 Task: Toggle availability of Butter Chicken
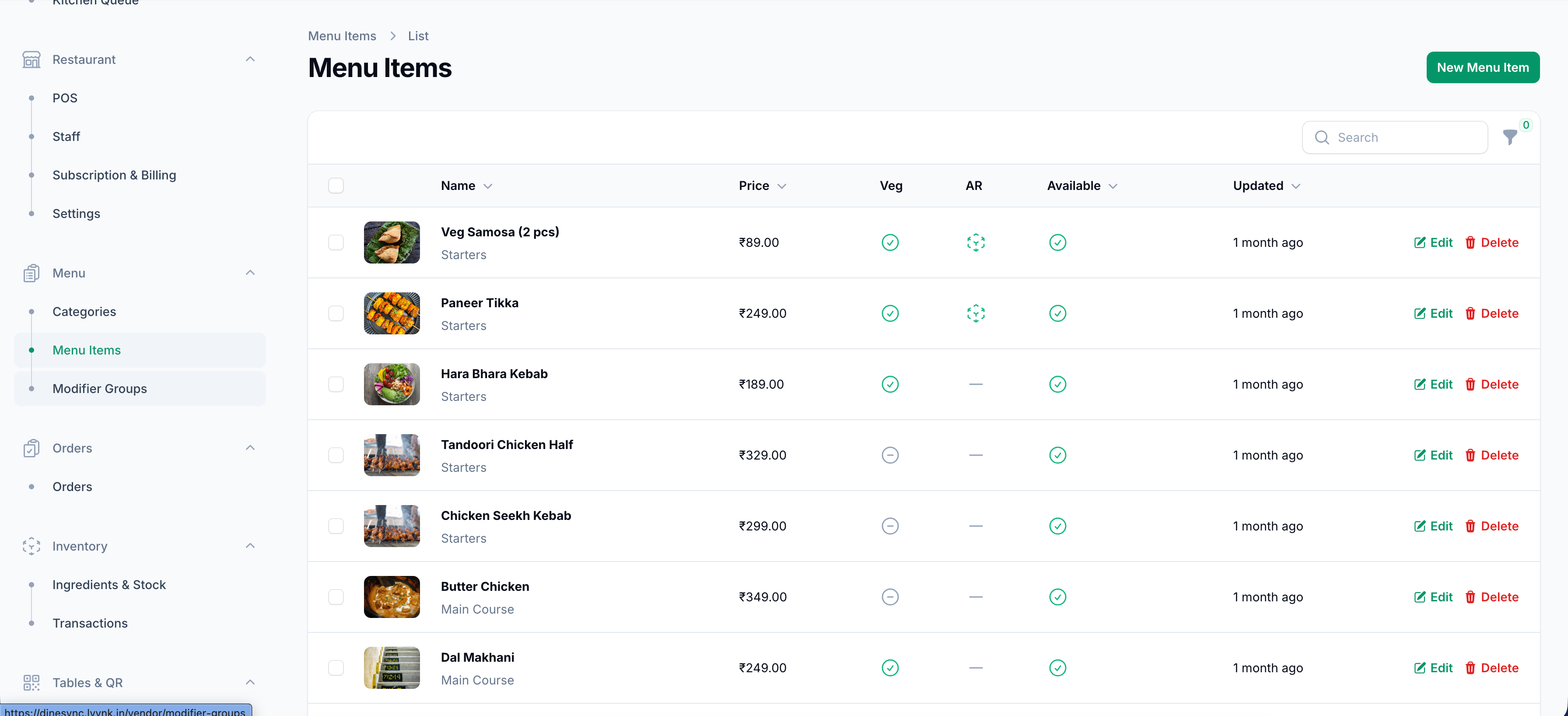[x=1057, y=597]
